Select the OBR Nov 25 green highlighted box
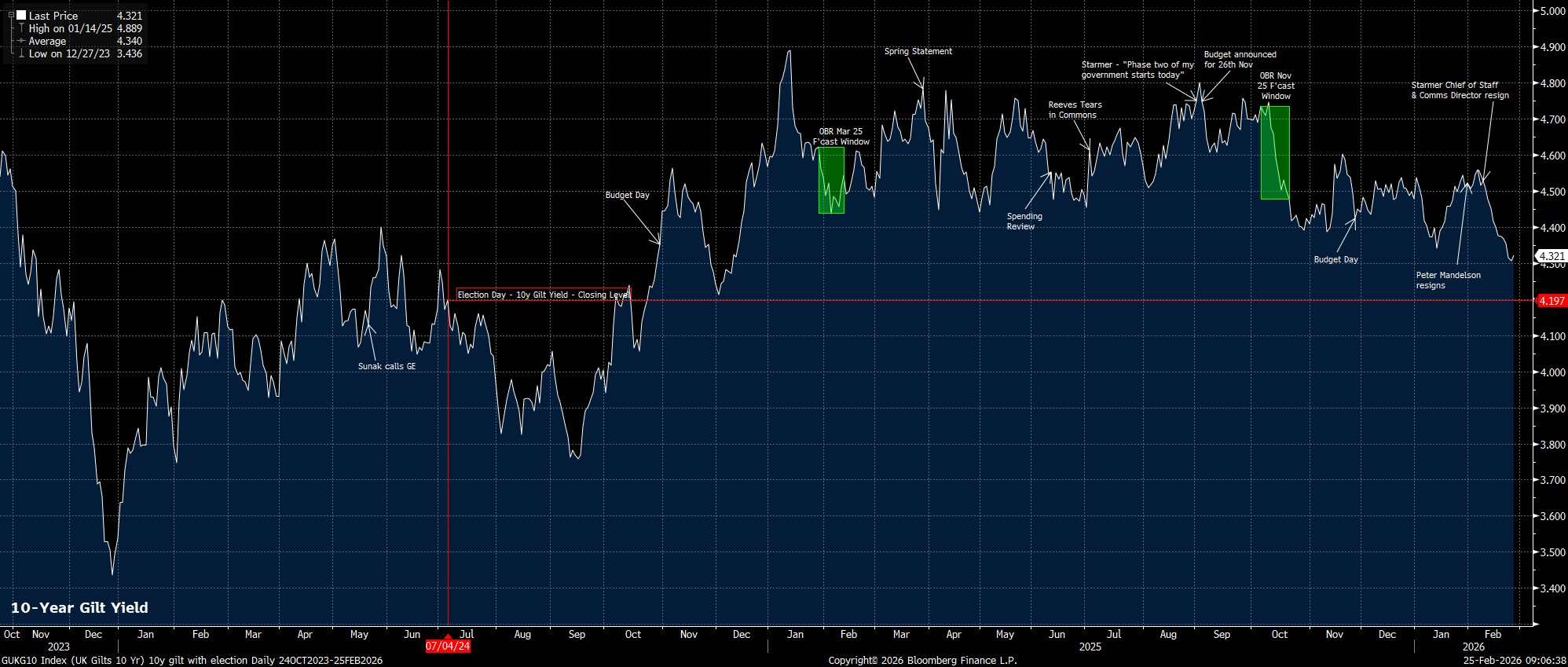The height and width of the screenshot is (667, 1568). pos(1274,152)
